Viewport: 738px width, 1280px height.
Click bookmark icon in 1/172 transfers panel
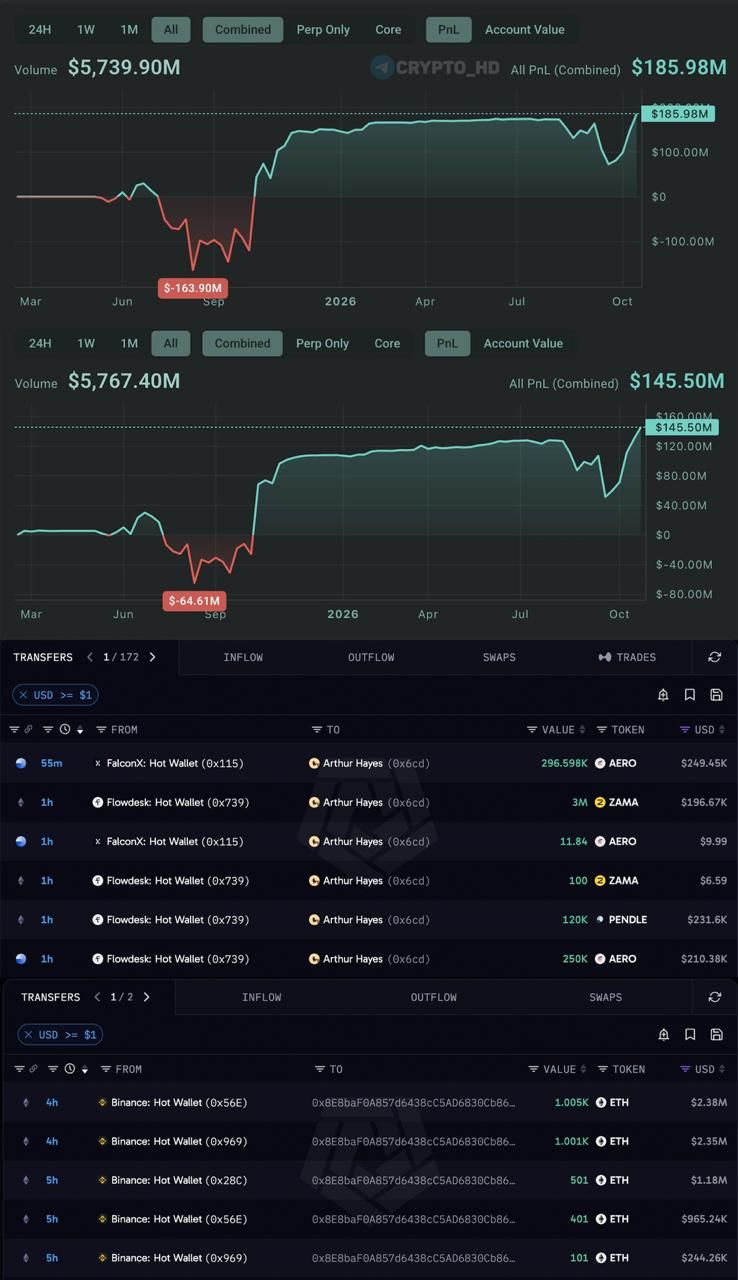tap(690, 695)
